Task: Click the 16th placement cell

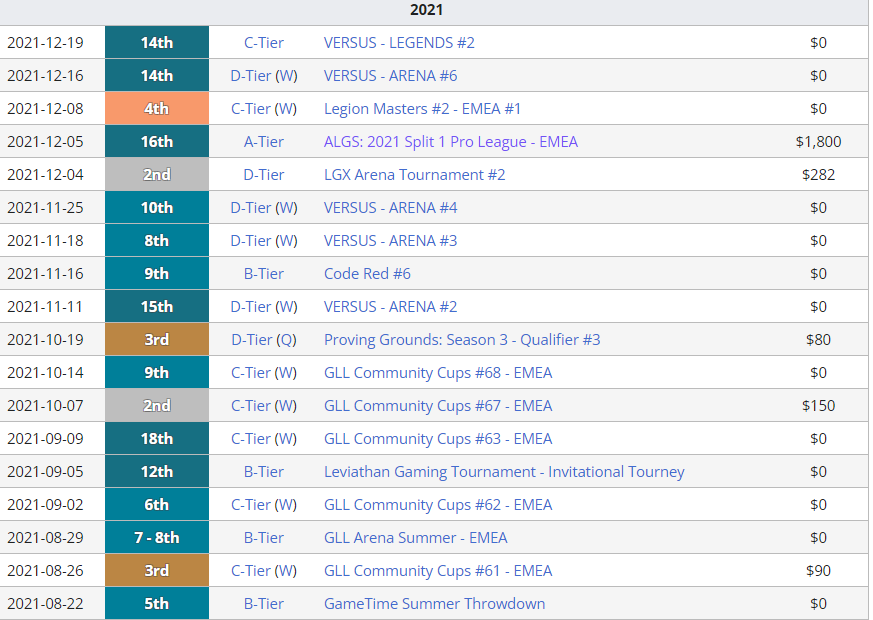Action: click(157, 142)
